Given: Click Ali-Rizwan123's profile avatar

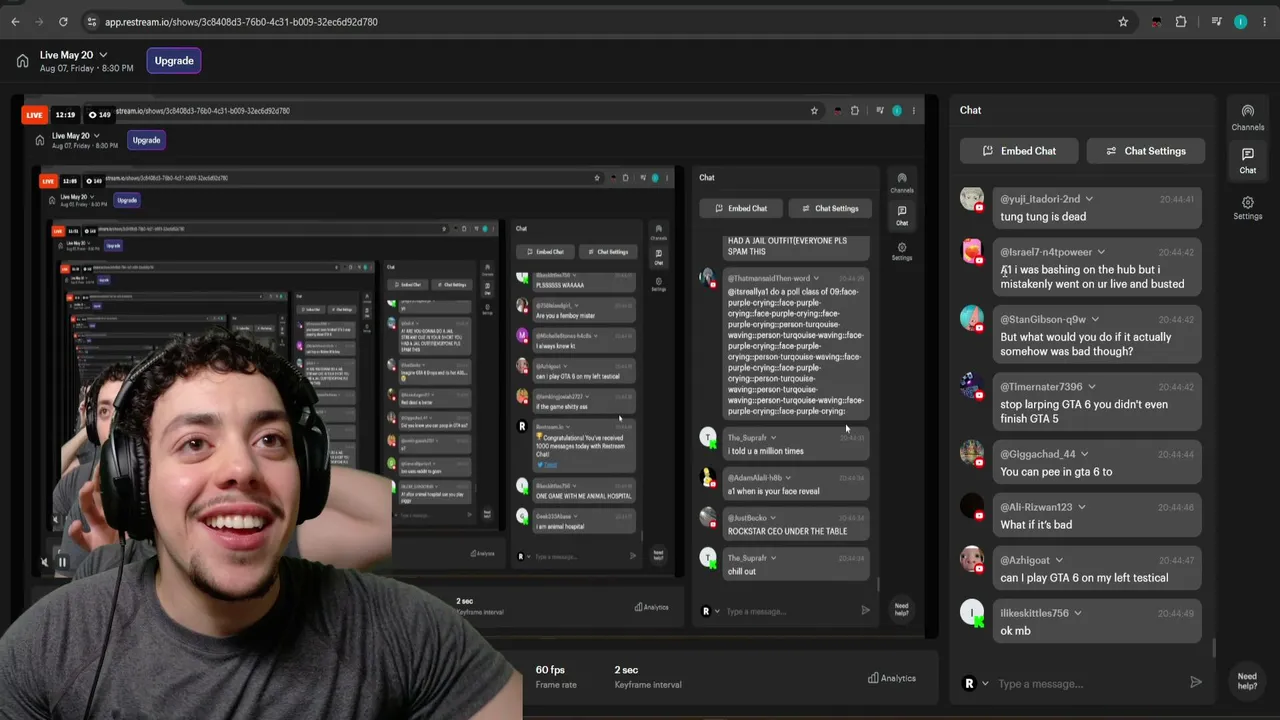Looking at the screenshot, I should coord(972,506).
